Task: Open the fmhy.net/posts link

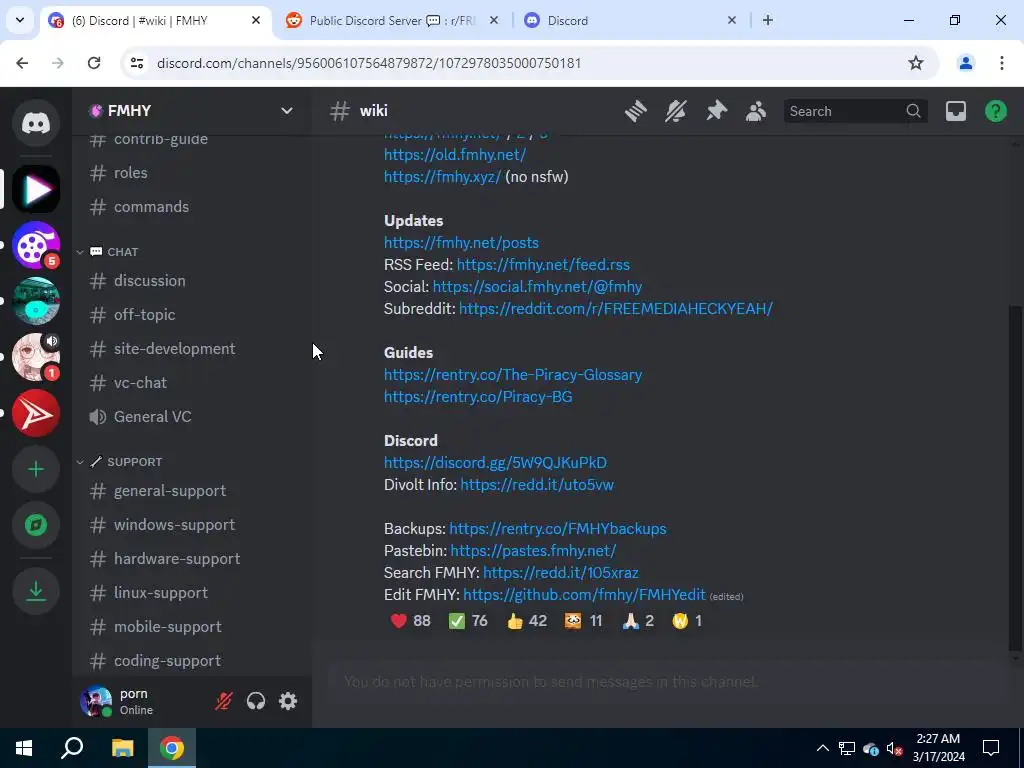Action: point(461,242)
